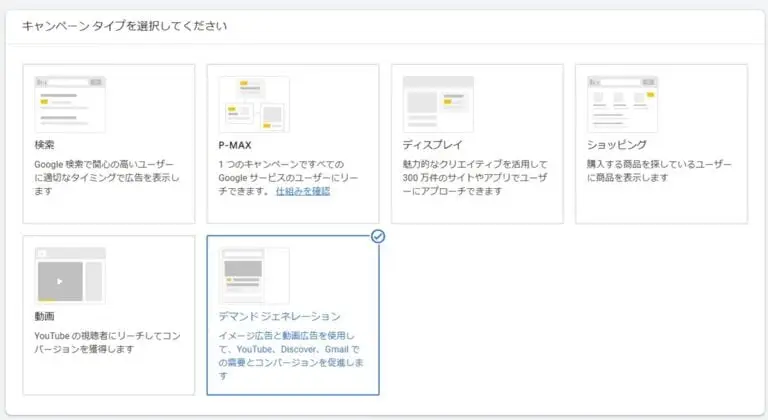Select the P-MAX campaign illustration
768x420 pixels.
tap(254, 104)
